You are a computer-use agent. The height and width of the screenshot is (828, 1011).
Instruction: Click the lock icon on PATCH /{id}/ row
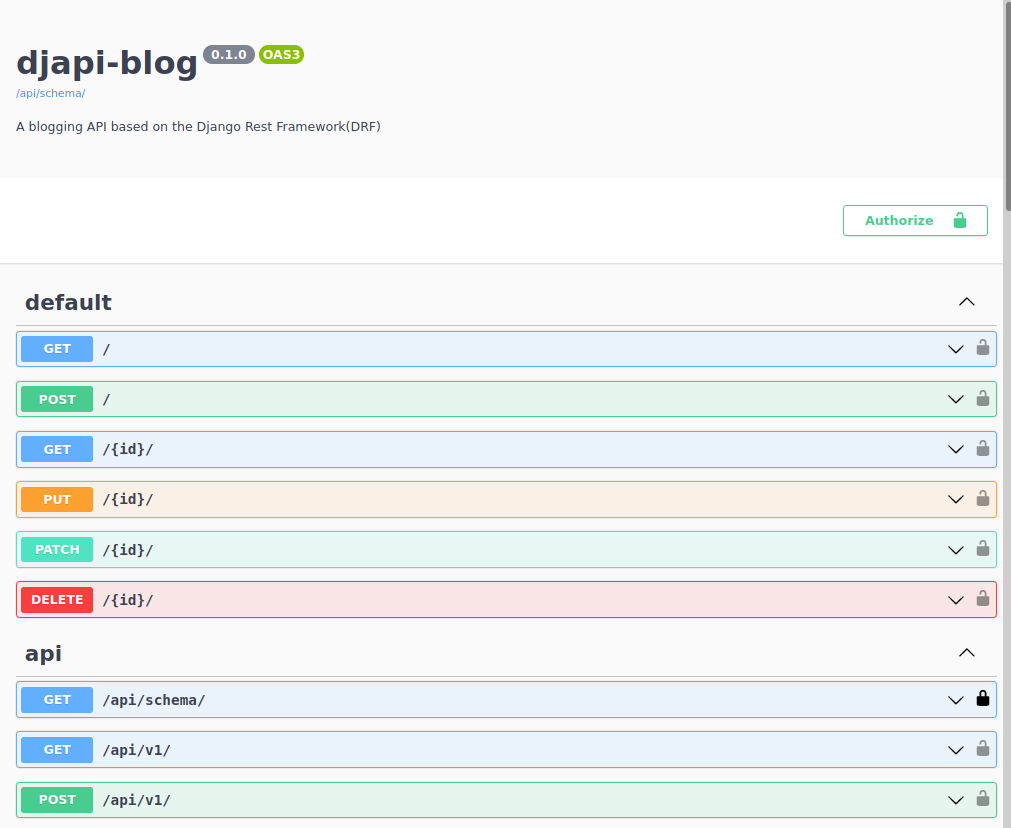tap(983, 548)
